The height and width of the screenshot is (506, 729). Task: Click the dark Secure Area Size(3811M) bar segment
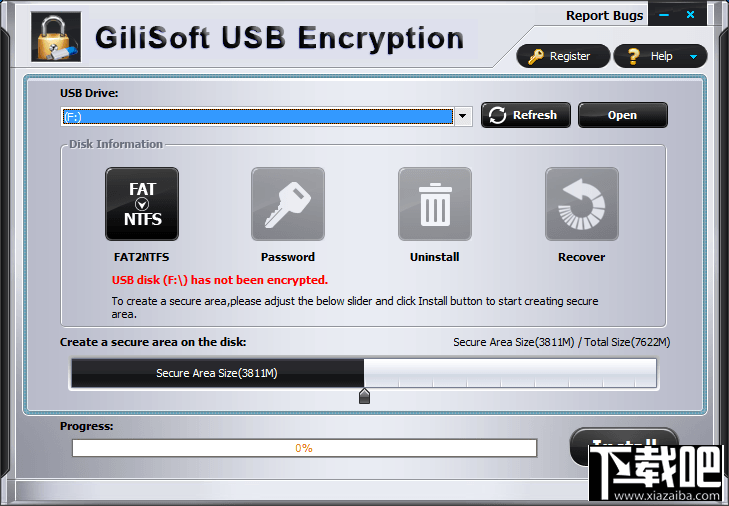tap(218, 373)
